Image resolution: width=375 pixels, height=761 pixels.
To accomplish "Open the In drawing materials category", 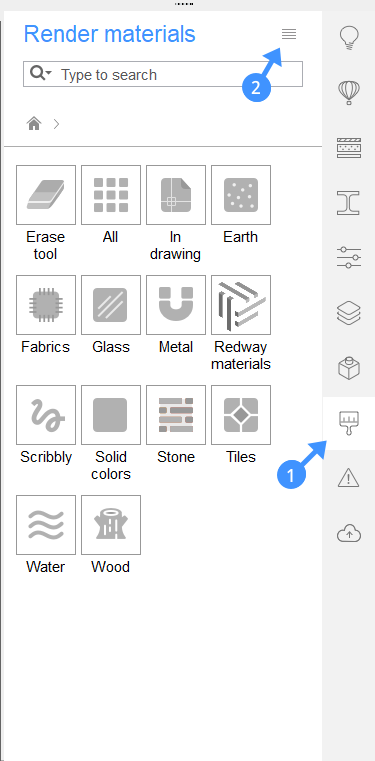I will (176, 195).
